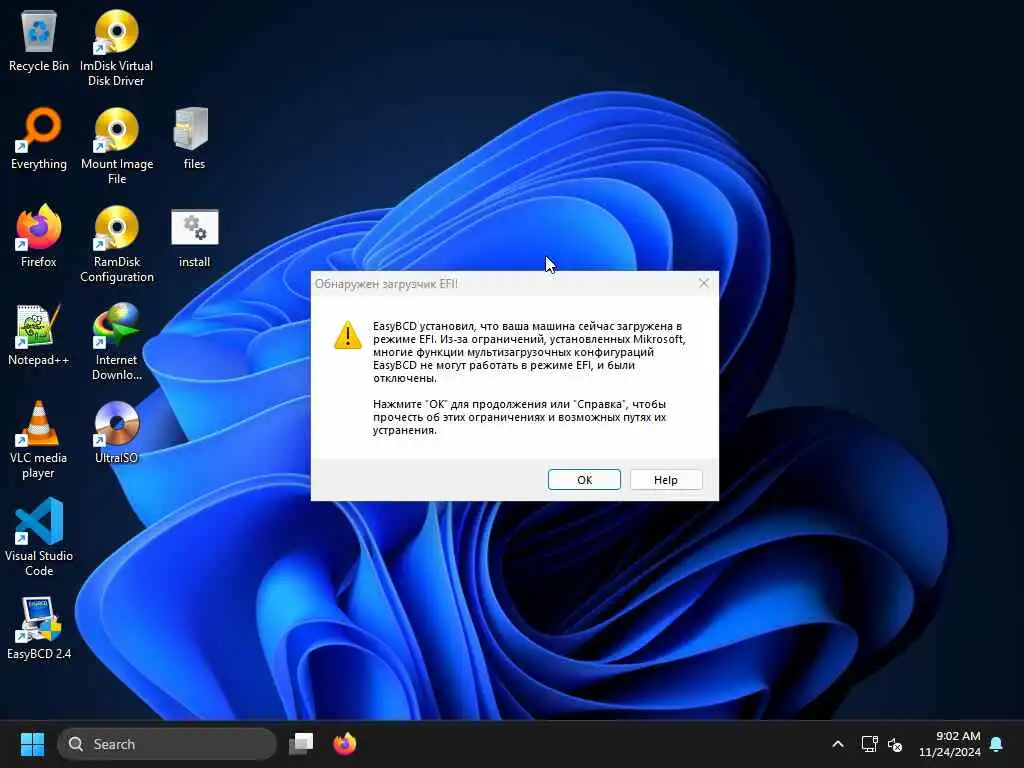The height and width of the screenshot is (768, 1024).
Task: Open the Windows Start menu
Action: [32, 744]
